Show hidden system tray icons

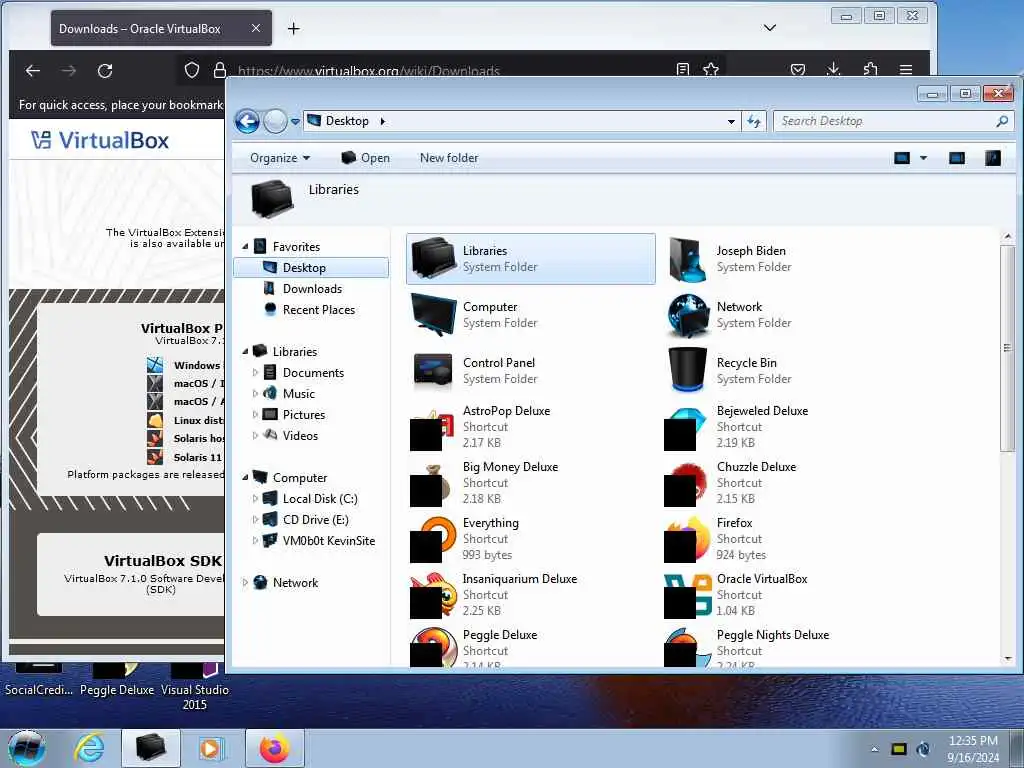point(874,749)
